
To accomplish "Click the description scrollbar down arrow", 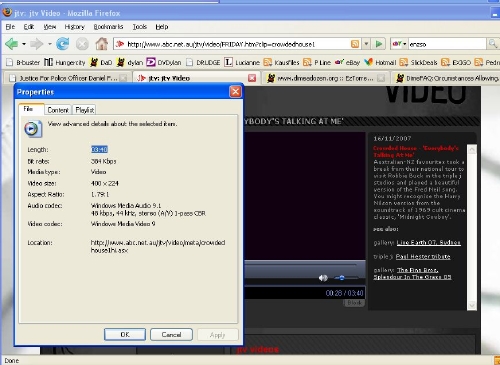I will click(x=472, y=305).
